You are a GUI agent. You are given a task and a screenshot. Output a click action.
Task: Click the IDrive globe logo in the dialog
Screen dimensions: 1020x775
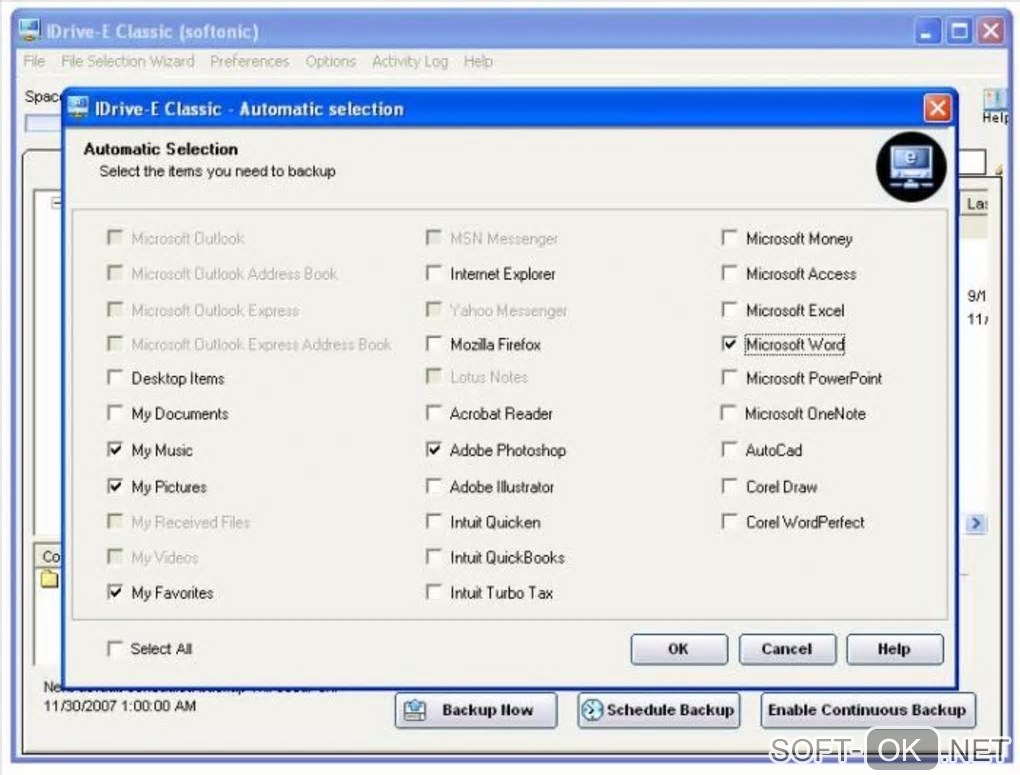[x=911, y=166]
